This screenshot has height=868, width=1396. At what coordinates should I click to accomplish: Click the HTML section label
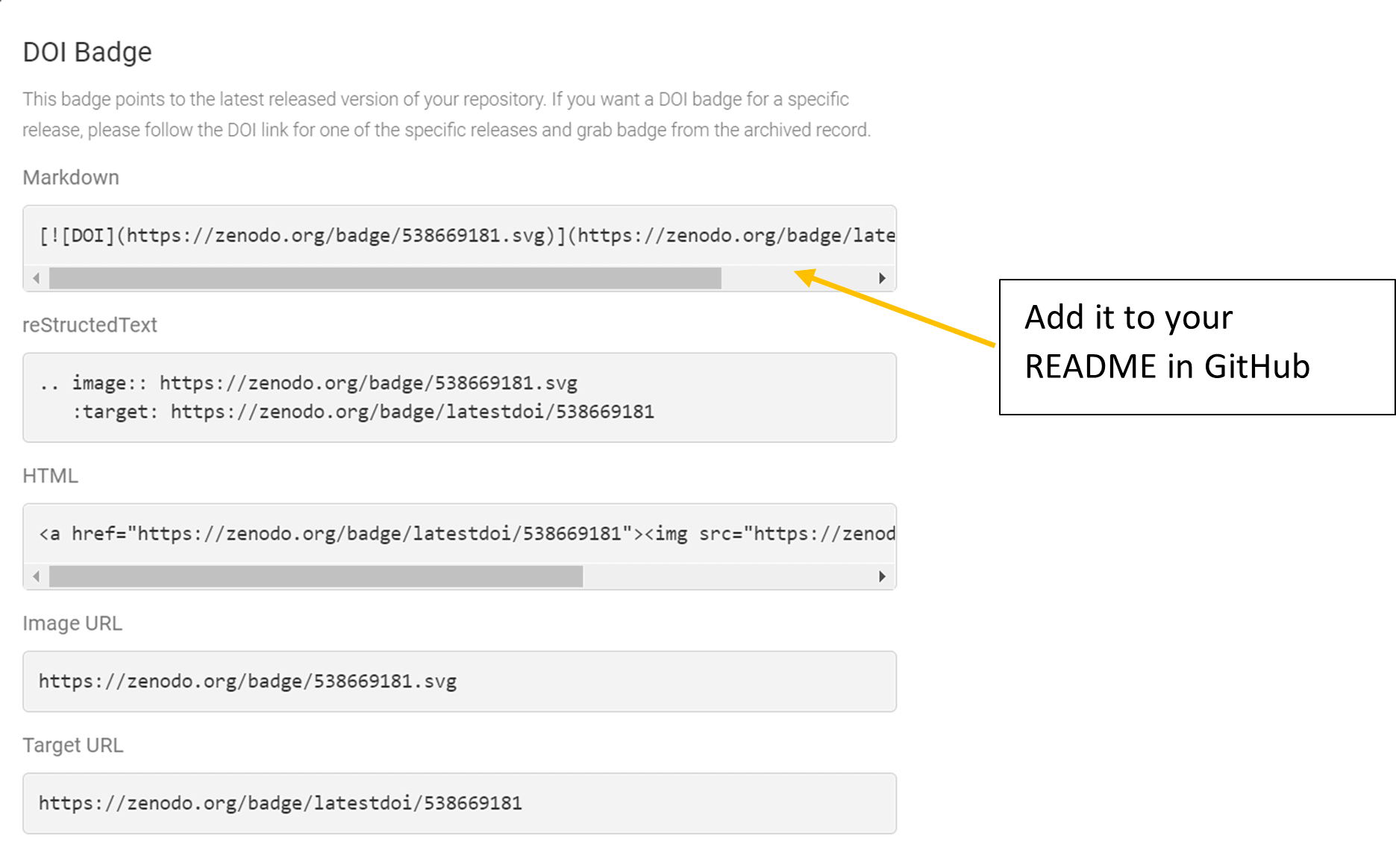tap(50, 476)
